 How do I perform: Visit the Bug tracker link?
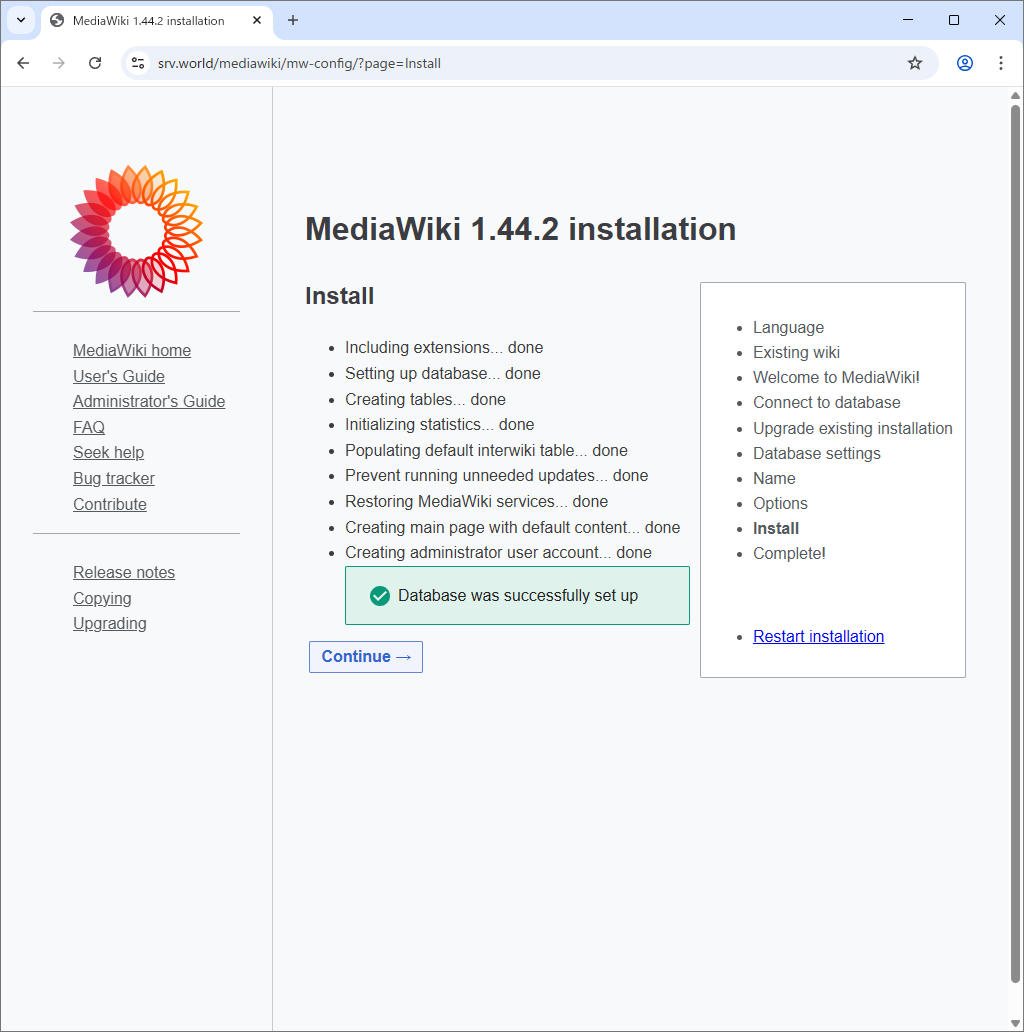point(114,478)
